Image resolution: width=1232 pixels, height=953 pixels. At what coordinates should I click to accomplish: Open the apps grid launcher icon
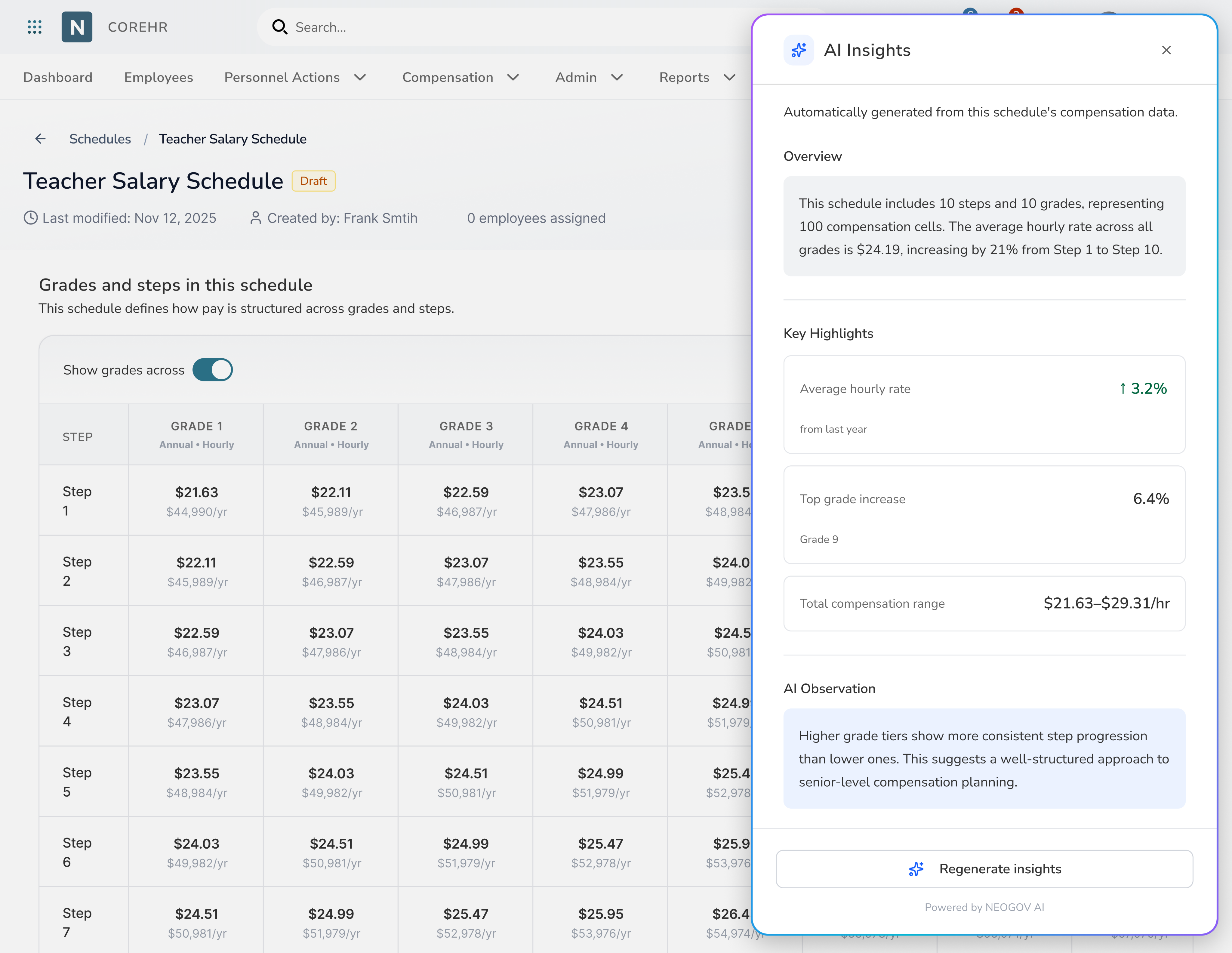coord(34,27)
